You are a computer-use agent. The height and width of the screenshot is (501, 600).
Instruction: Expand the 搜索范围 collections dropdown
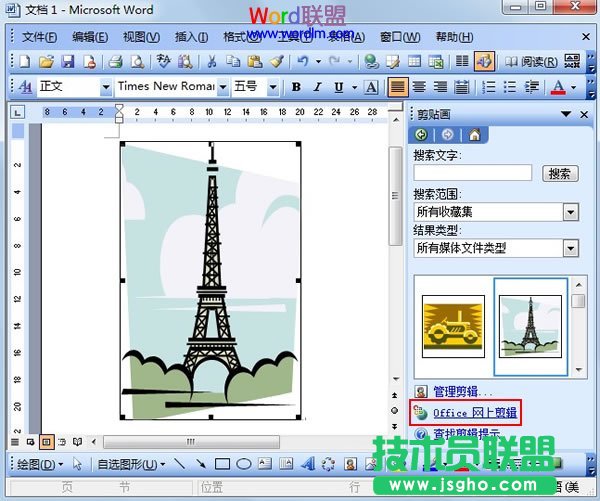coord(570,212)
